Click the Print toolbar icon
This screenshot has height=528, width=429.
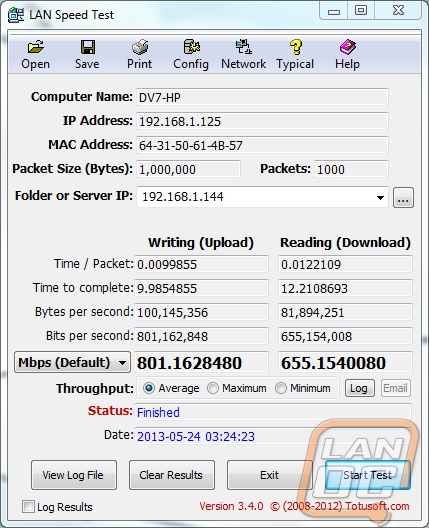[x=140, y=47]
